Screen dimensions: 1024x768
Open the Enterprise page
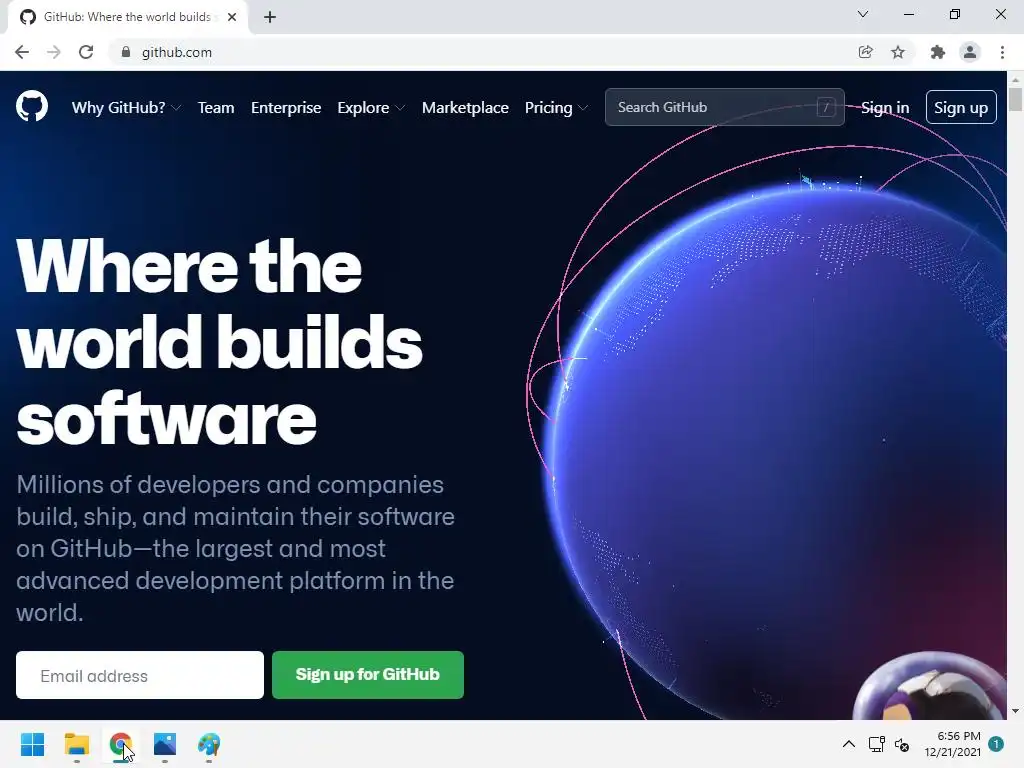click(x=286, y=108)
